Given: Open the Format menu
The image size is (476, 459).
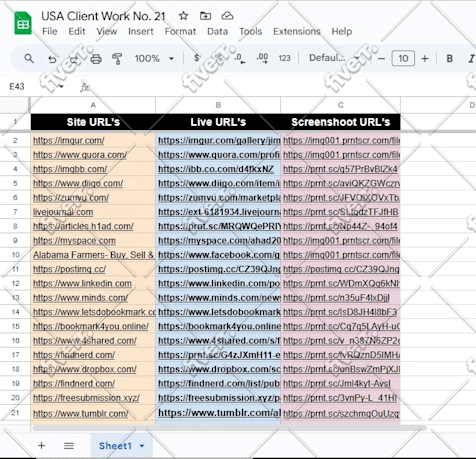Looking at the screenshot, I should coord(180,31).
